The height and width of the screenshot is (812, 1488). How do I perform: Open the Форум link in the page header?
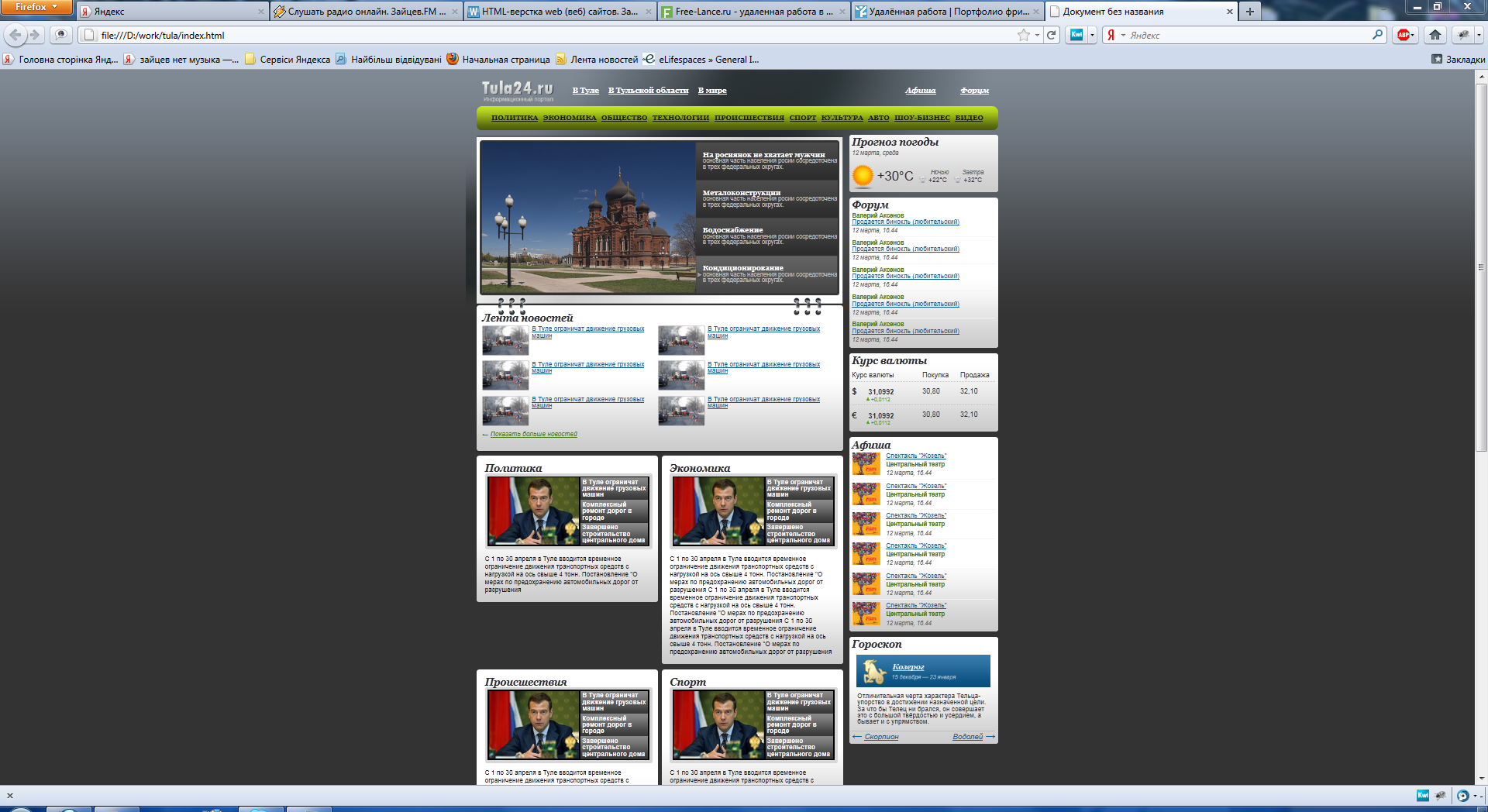(x=974, y=91)
